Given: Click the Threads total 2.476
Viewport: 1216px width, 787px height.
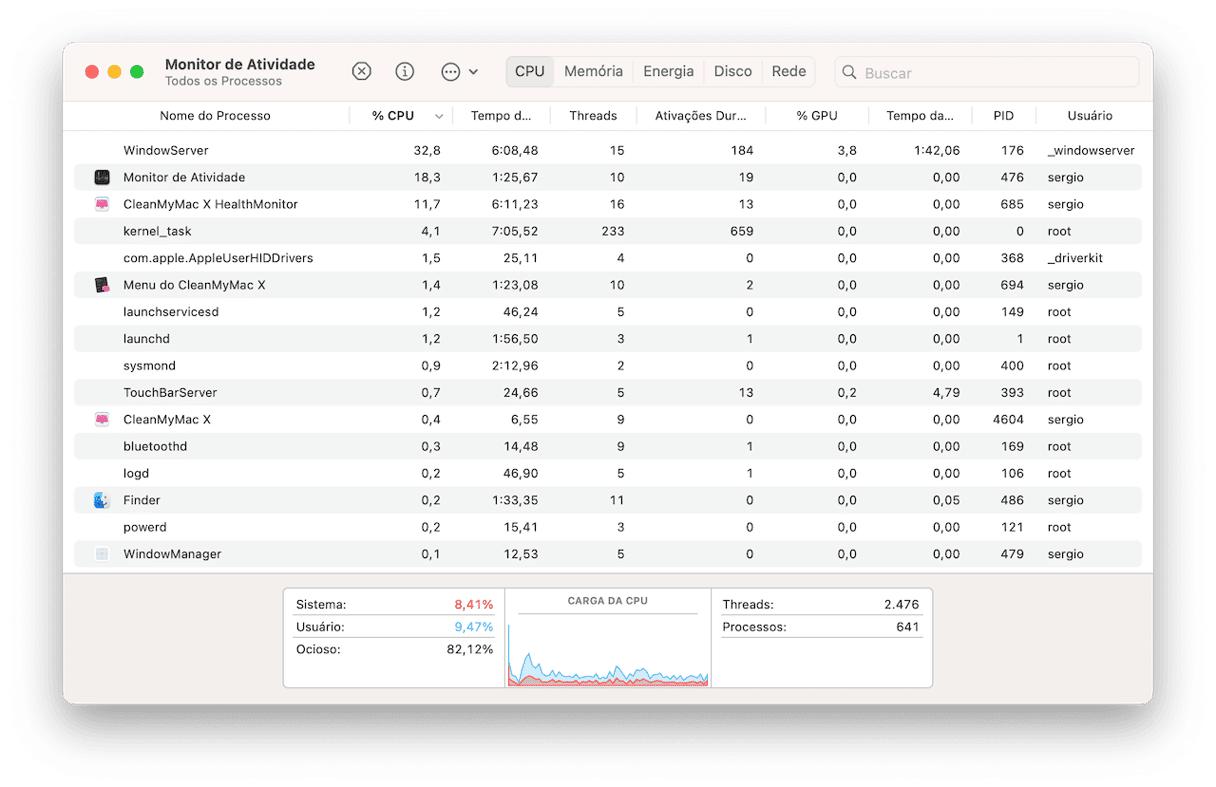Looking at the screenshot, I should (901, 605).
